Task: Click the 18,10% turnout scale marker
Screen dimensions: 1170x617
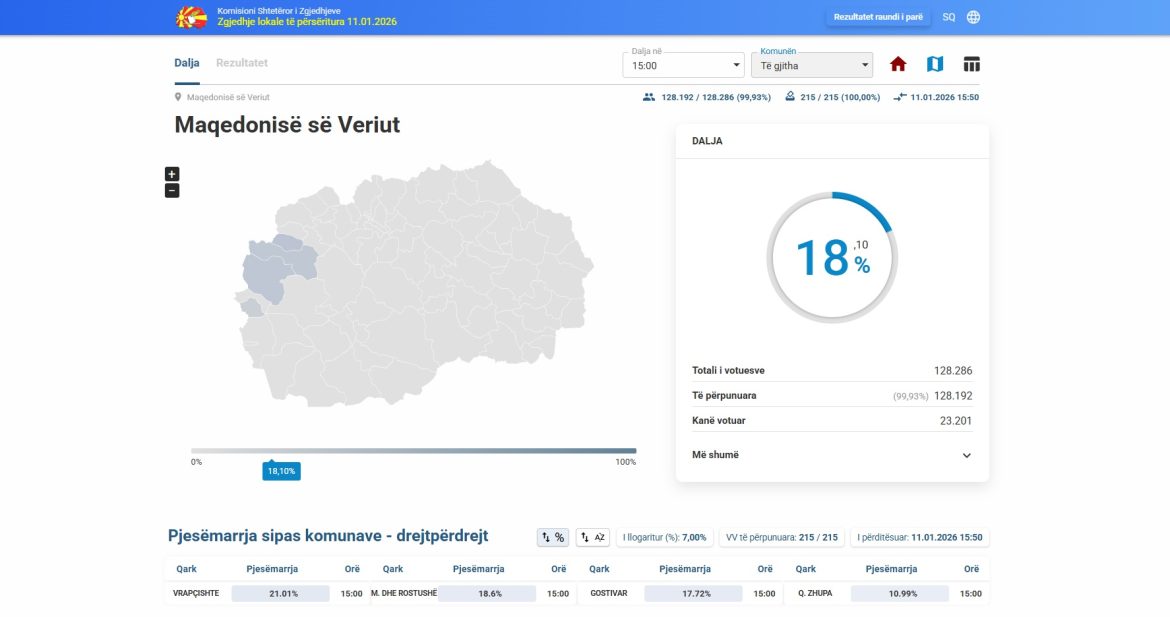Action: coord(281,471)
